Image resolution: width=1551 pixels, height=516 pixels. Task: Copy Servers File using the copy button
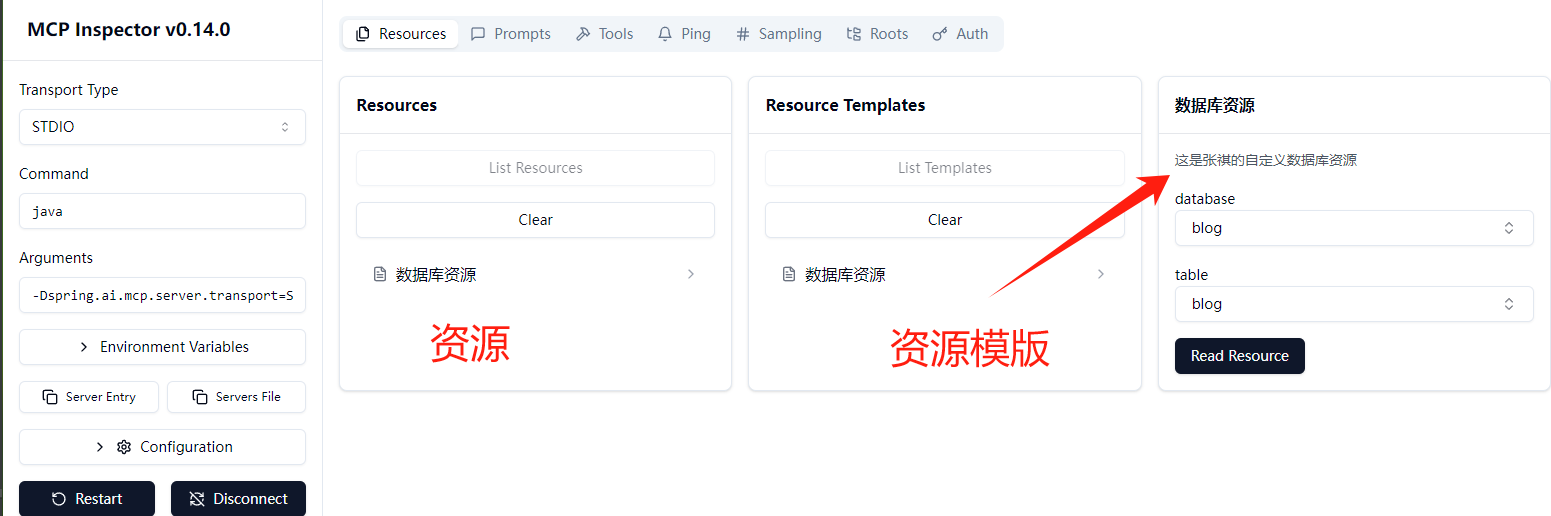236,397
